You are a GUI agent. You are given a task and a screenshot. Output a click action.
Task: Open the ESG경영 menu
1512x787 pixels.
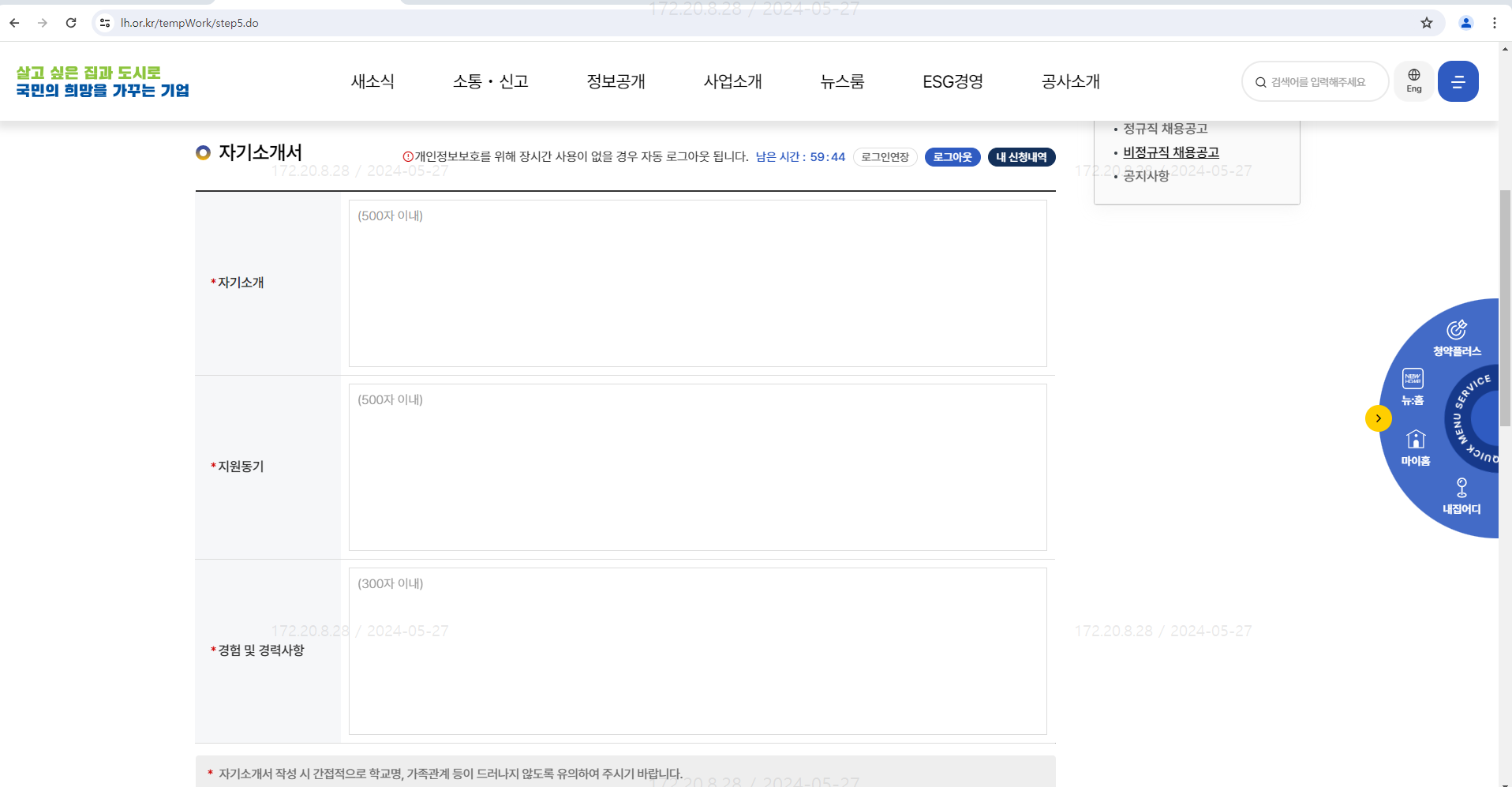tap(953, 81)
